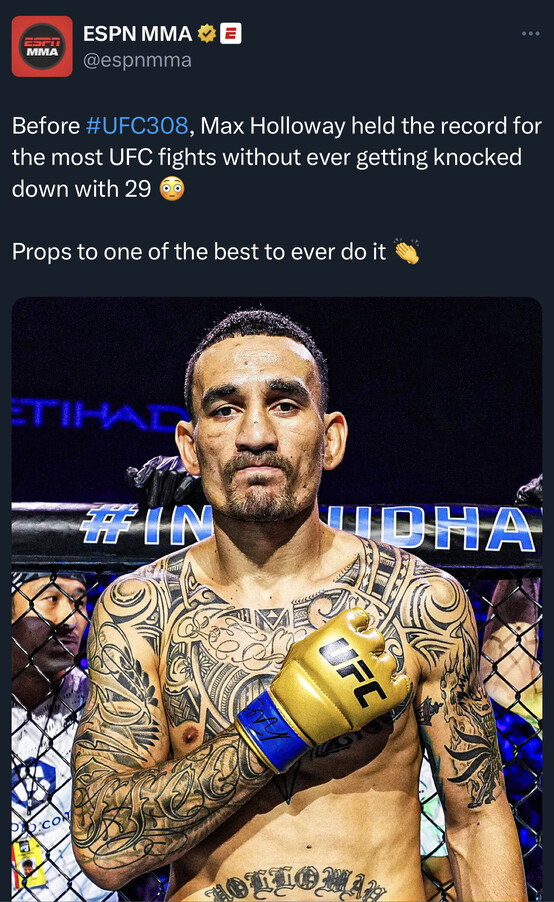Click the 'Props to one of the best' line

point(199,251)
